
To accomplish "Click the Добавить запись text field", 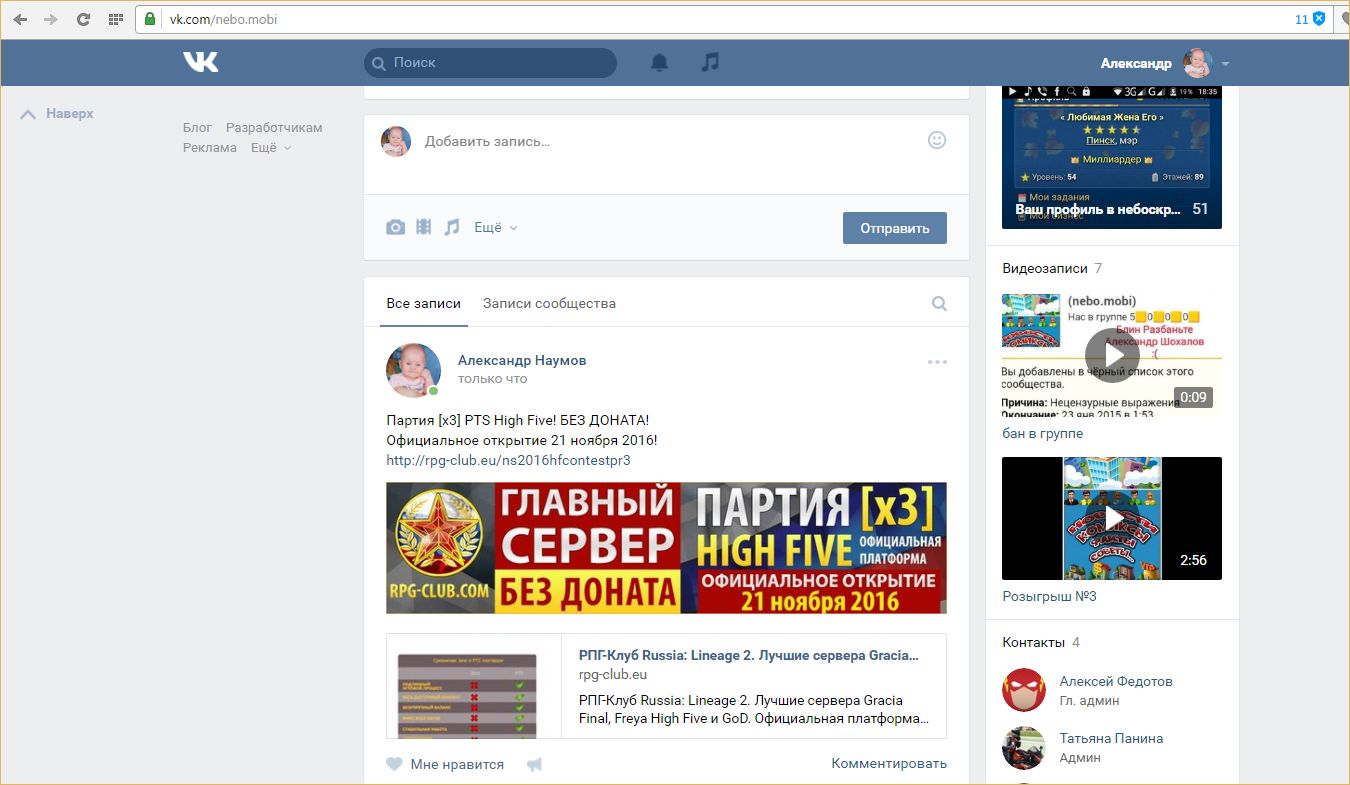I will 660,141.
